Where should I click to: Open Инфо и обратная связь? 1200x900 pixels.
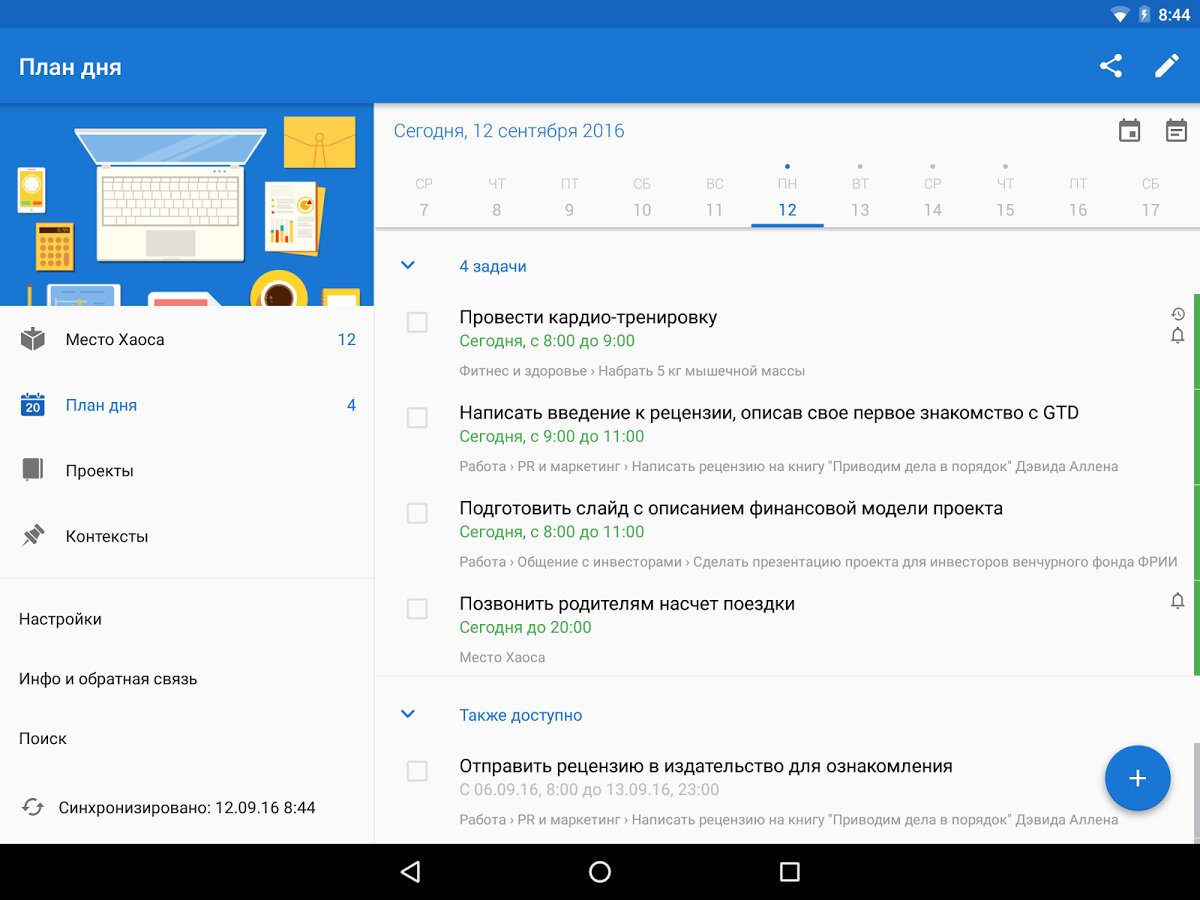click(108, 679)
